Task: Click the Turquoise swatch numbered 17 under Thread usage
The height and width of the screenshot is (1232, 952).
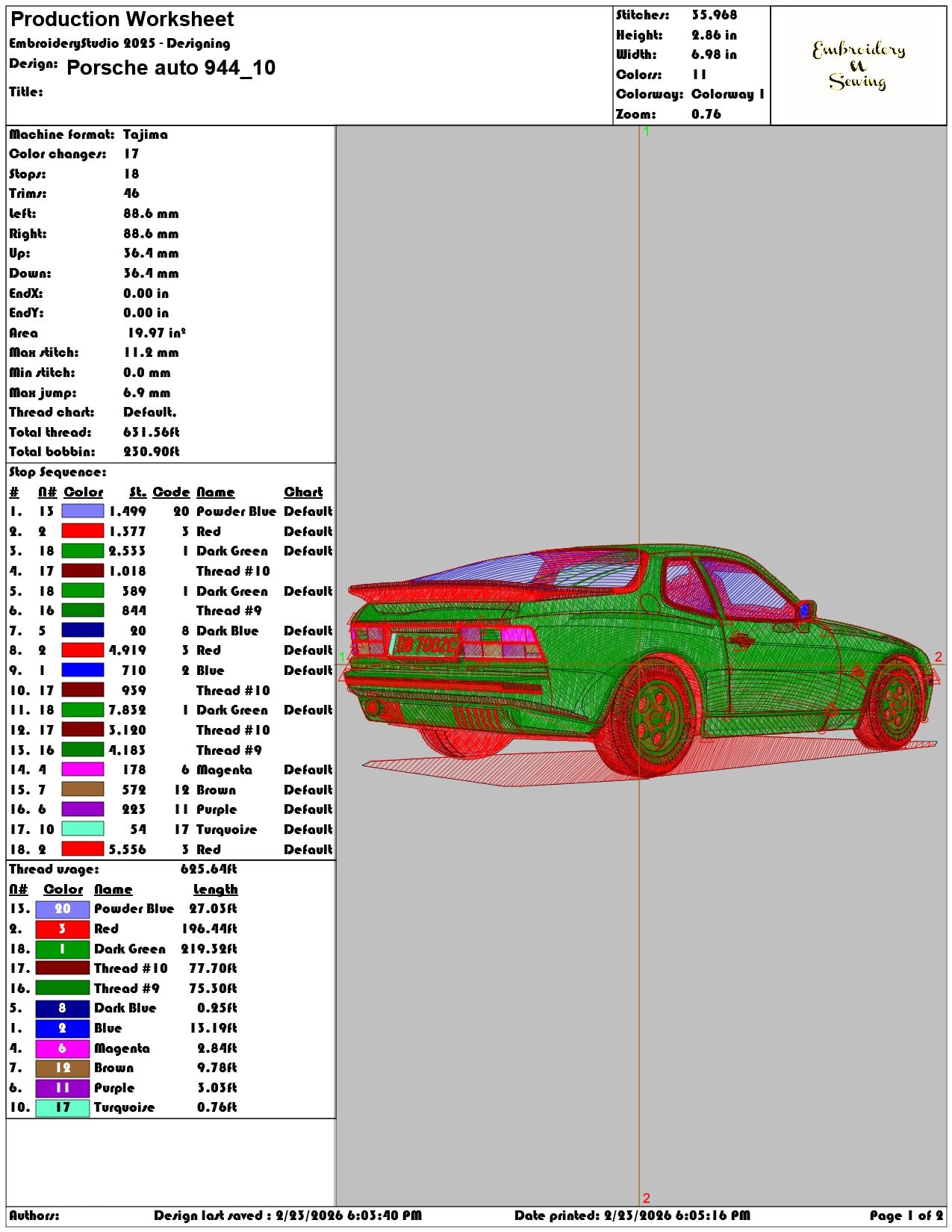Action: pos(63,1107)
